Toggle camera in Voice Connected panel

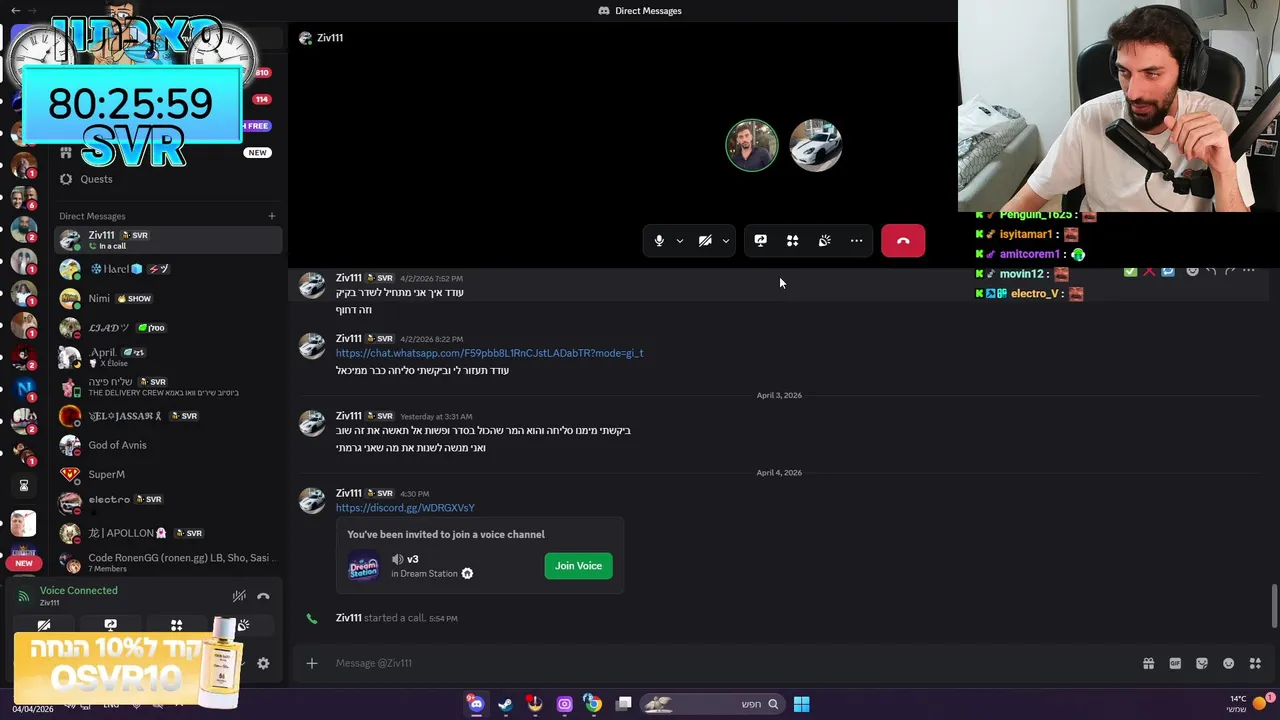44,625
